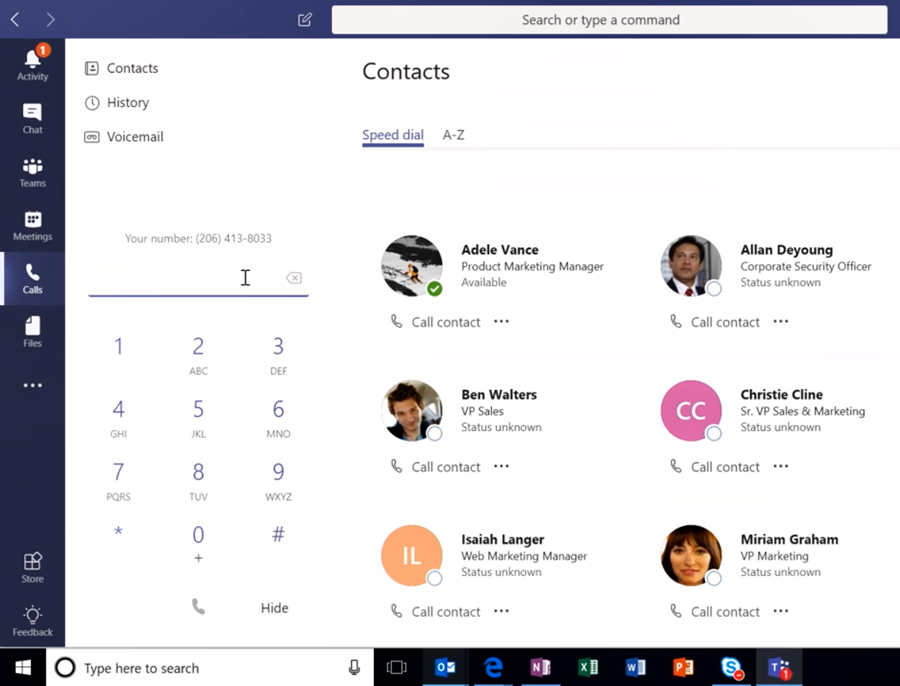This screenshot has height=686, width=900.
Task: Open more apps ellipsis in sidebar
Action: pyautogui.click(x=33, y=385)
